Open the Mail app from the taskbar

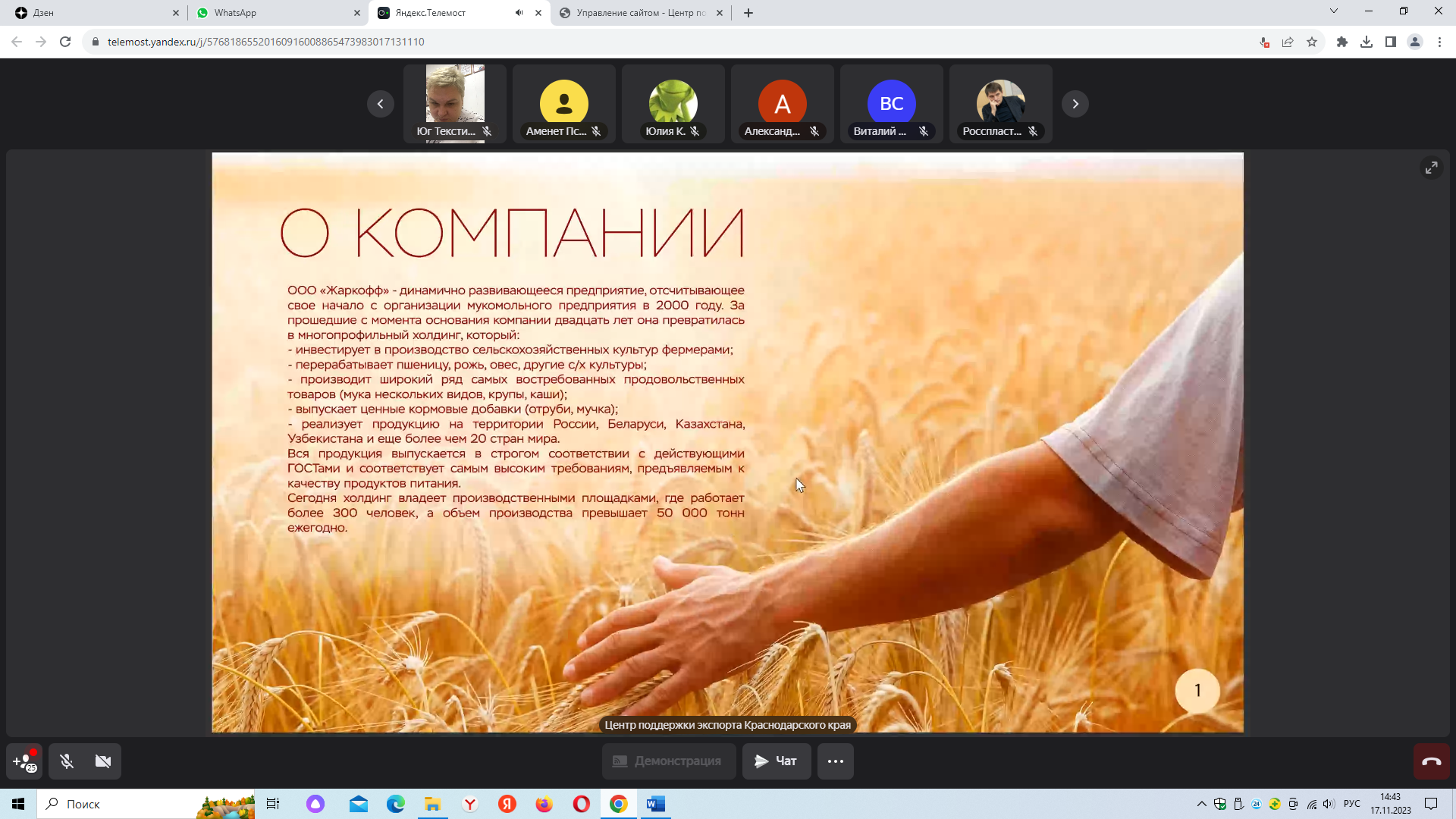pyautogui.click(x=359, y=804)
